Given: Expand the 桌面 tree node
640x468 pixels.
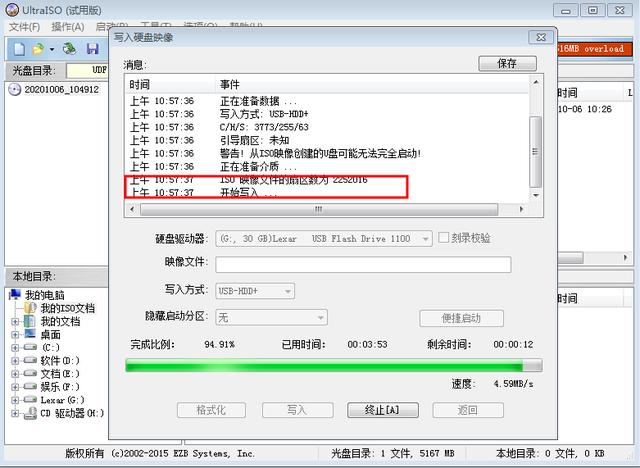Looking at the screenshot, I should 15,335.
